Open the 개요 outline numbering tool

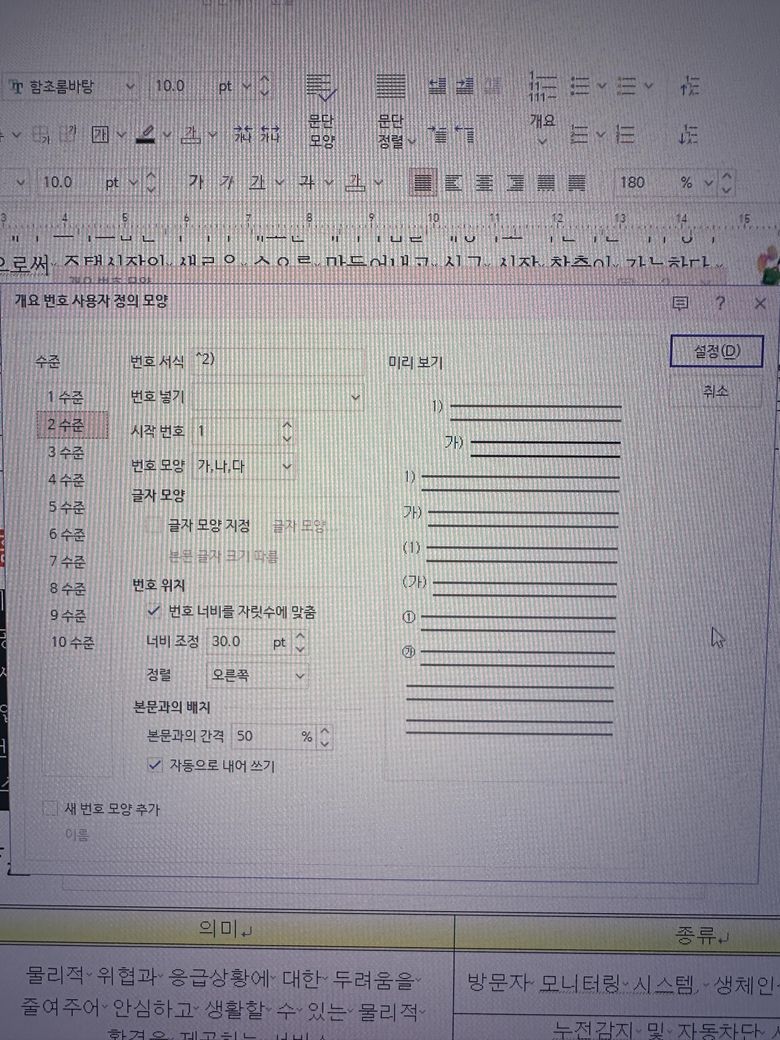coord(541,128)
